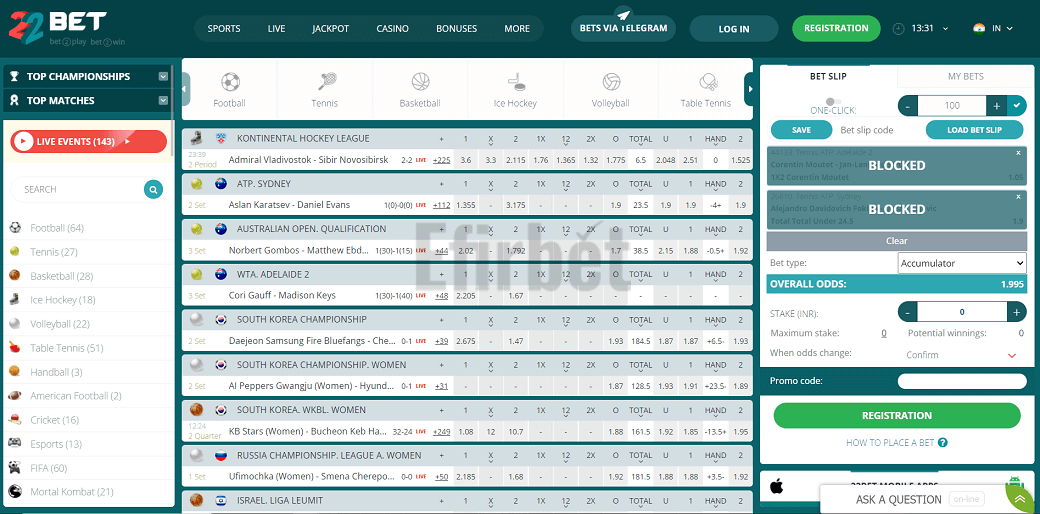Confirm one-click stake with checkmark icon
This screenshot has height=514, width=1040.
point(1016,105)
